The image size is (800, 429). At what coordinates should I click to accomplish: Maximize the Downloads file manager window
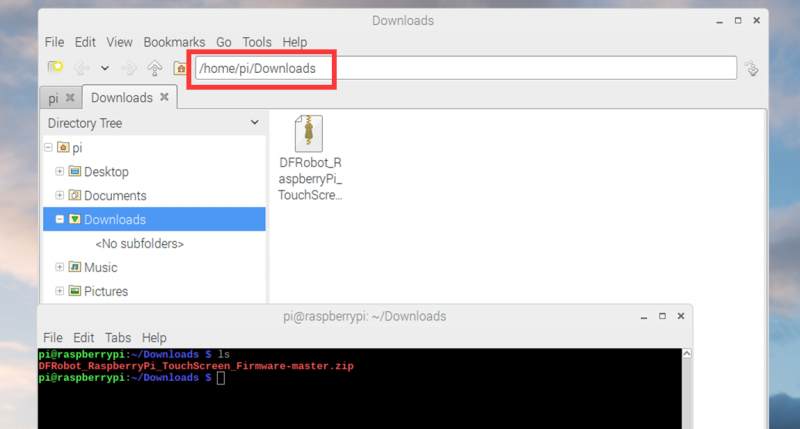(x=738, y=20)
